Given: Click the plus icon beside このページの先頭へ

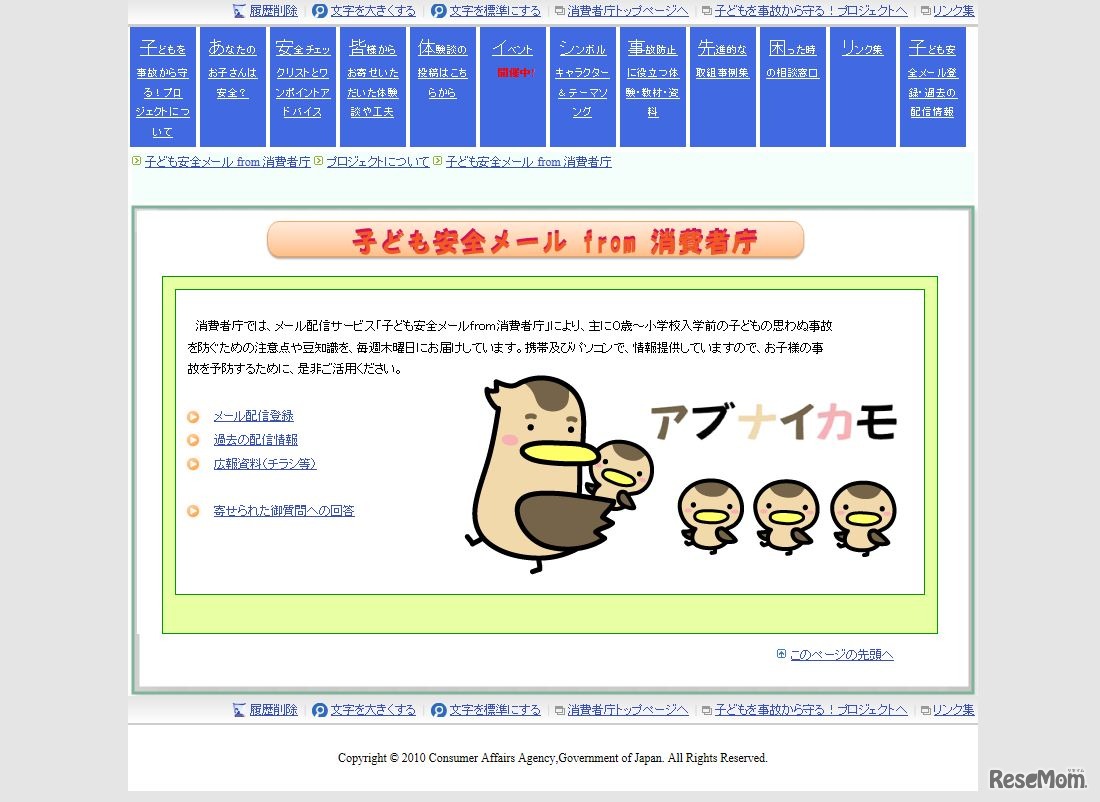Looking at the screenshot, I should tap(781, 653).
